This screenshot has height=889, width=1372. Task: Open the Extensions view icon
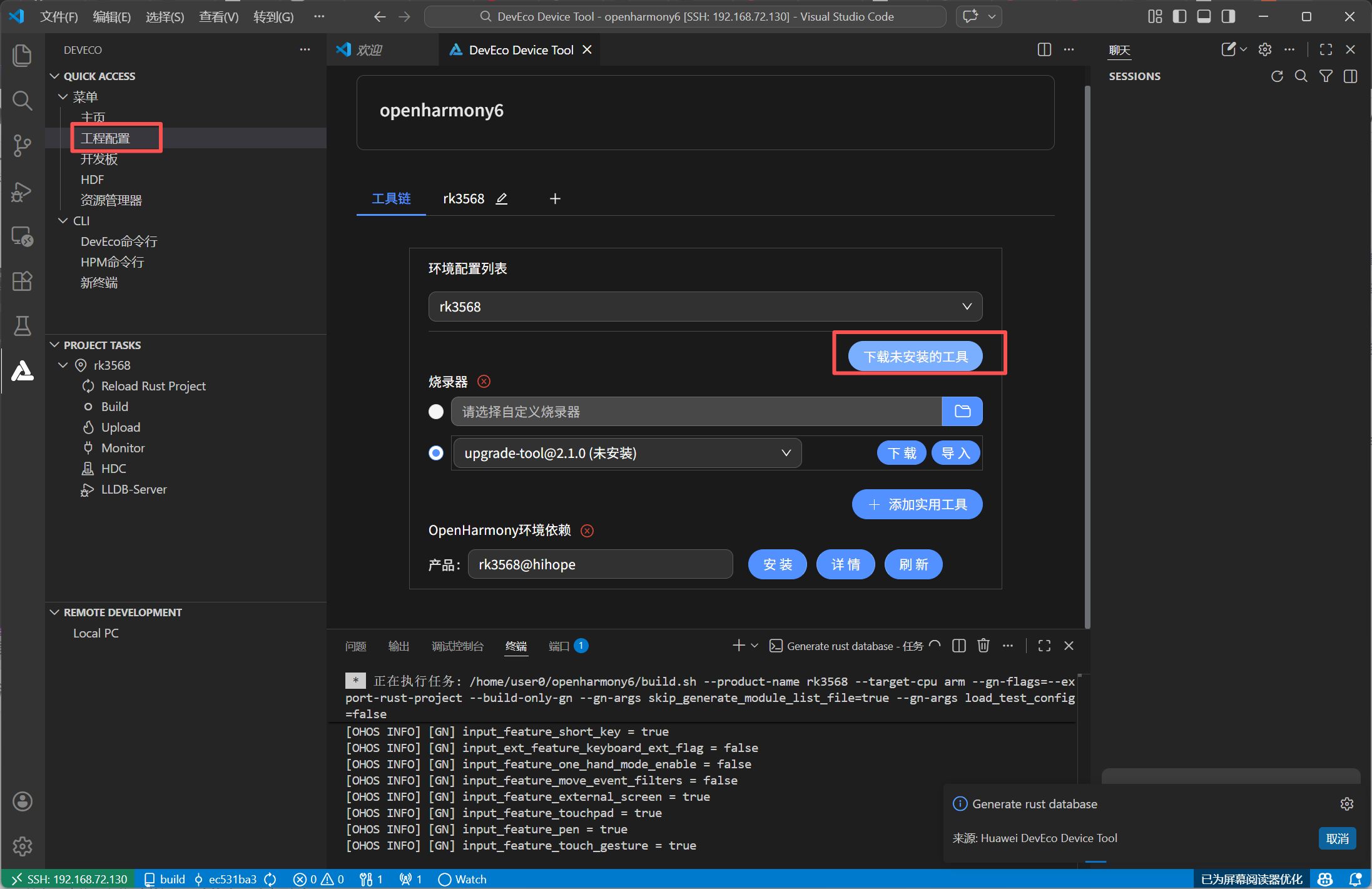tap(23, 281)
